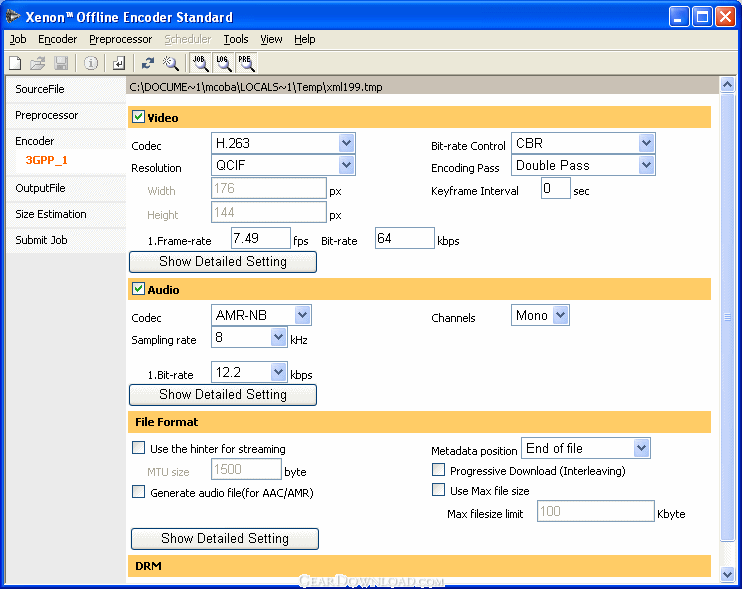The image size is (742, 589).
Task: Click the Open folder toolbar icon
Action: click(38, 63)
